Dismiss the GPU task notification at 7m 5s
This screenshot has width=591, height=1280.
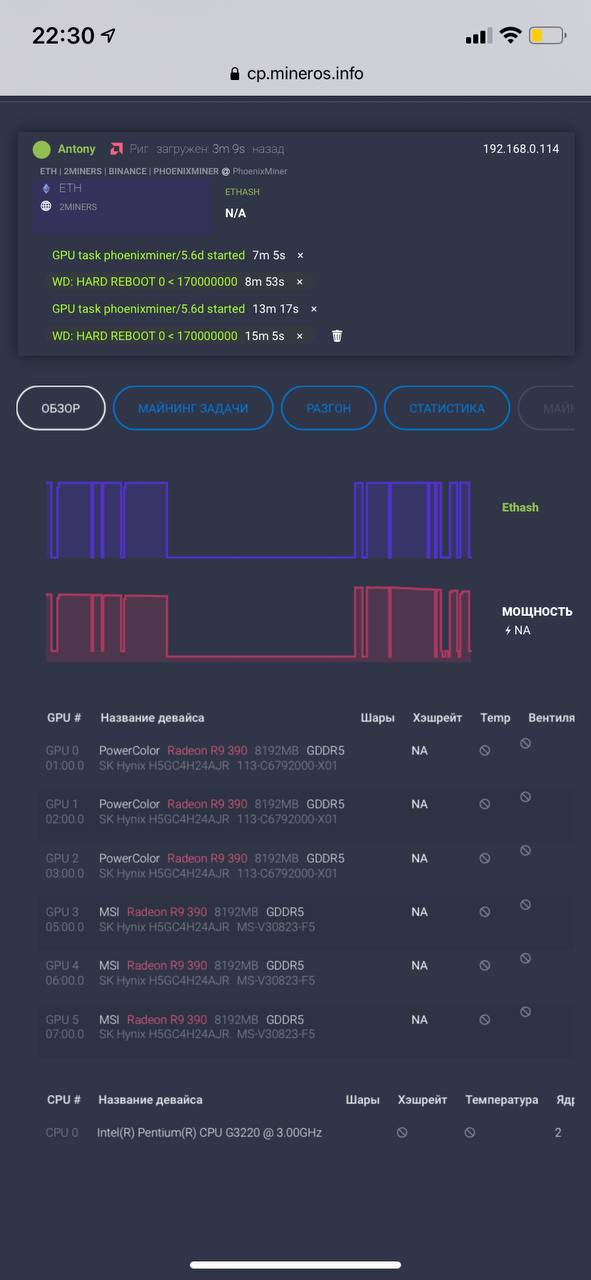click(x=300, y=256)
